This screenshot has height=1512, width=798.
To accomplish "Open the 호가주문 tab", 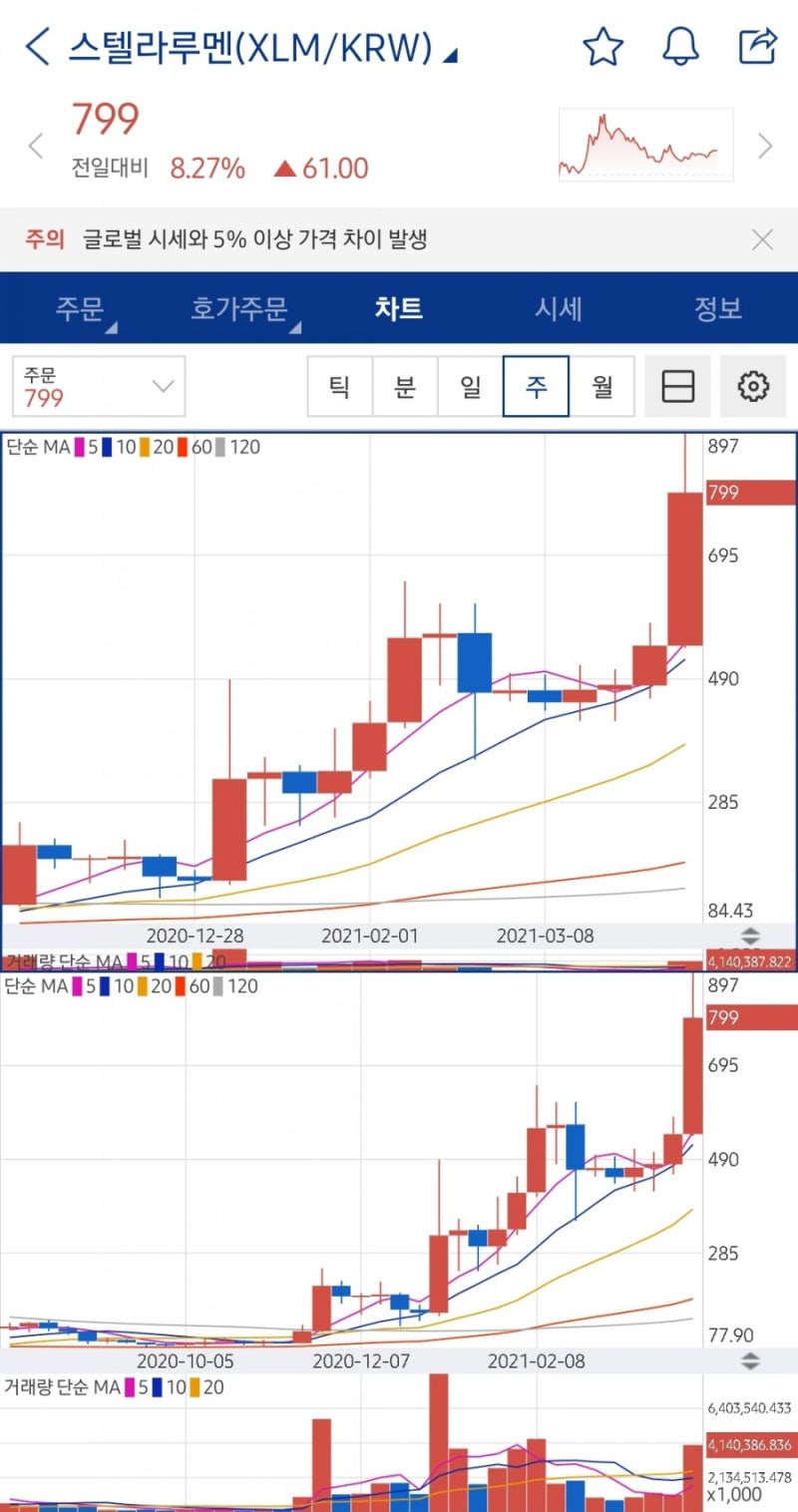I will [239, 308].
